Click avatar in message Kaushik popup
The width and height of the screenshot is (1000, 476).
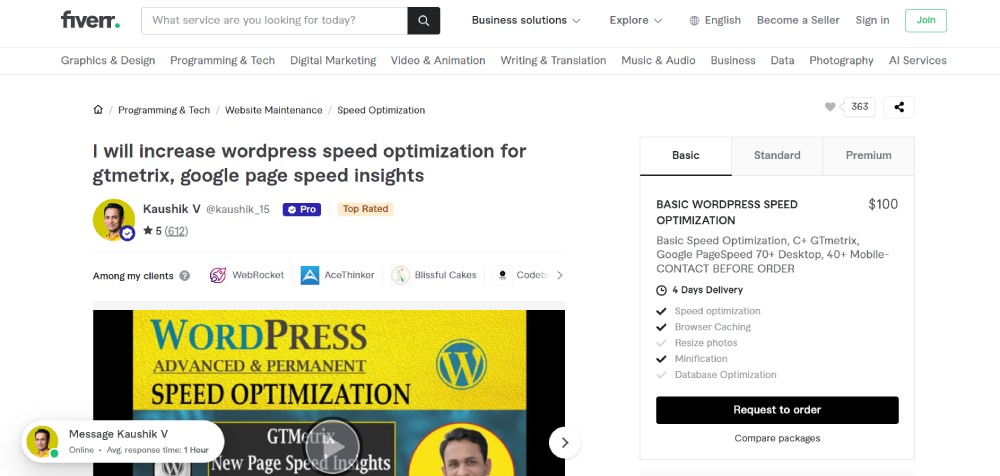pyautogui.click(x=42, y=442)
